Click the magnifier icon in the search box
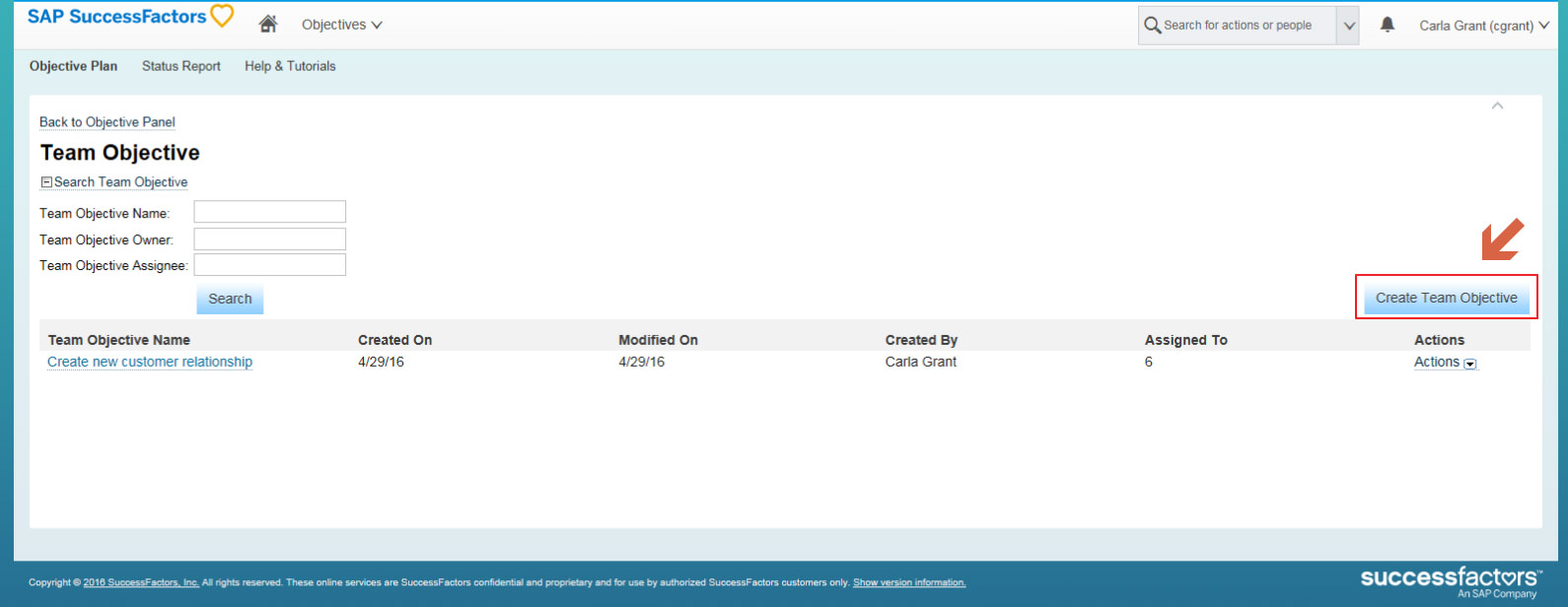This screenshot has width=1568, height=607. [x=1152, y=26]
